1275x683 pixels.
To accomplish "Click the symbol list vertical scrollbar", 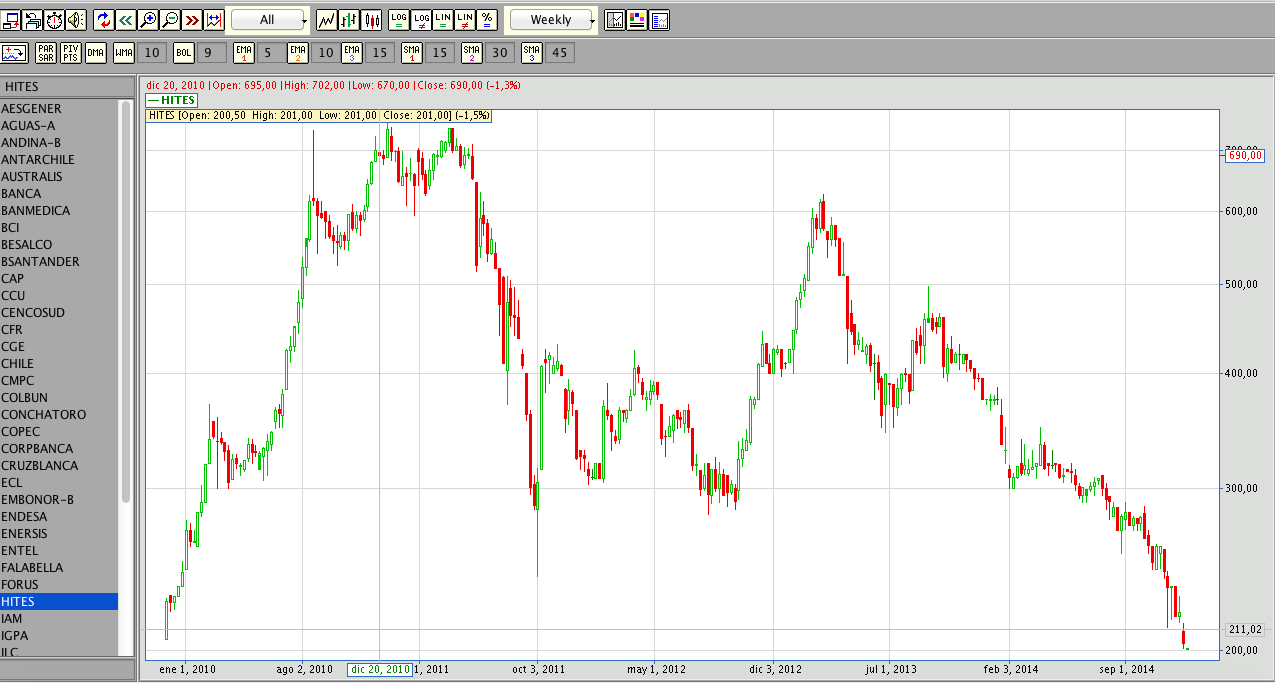I will tap(126, 300).
